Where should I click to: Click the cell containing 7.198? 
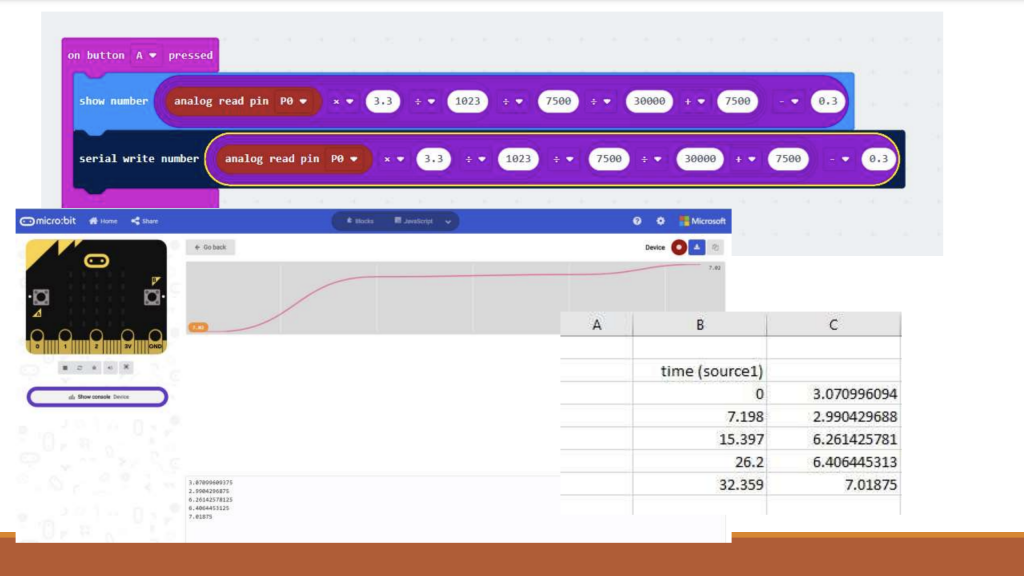click(x=699, y=417)
